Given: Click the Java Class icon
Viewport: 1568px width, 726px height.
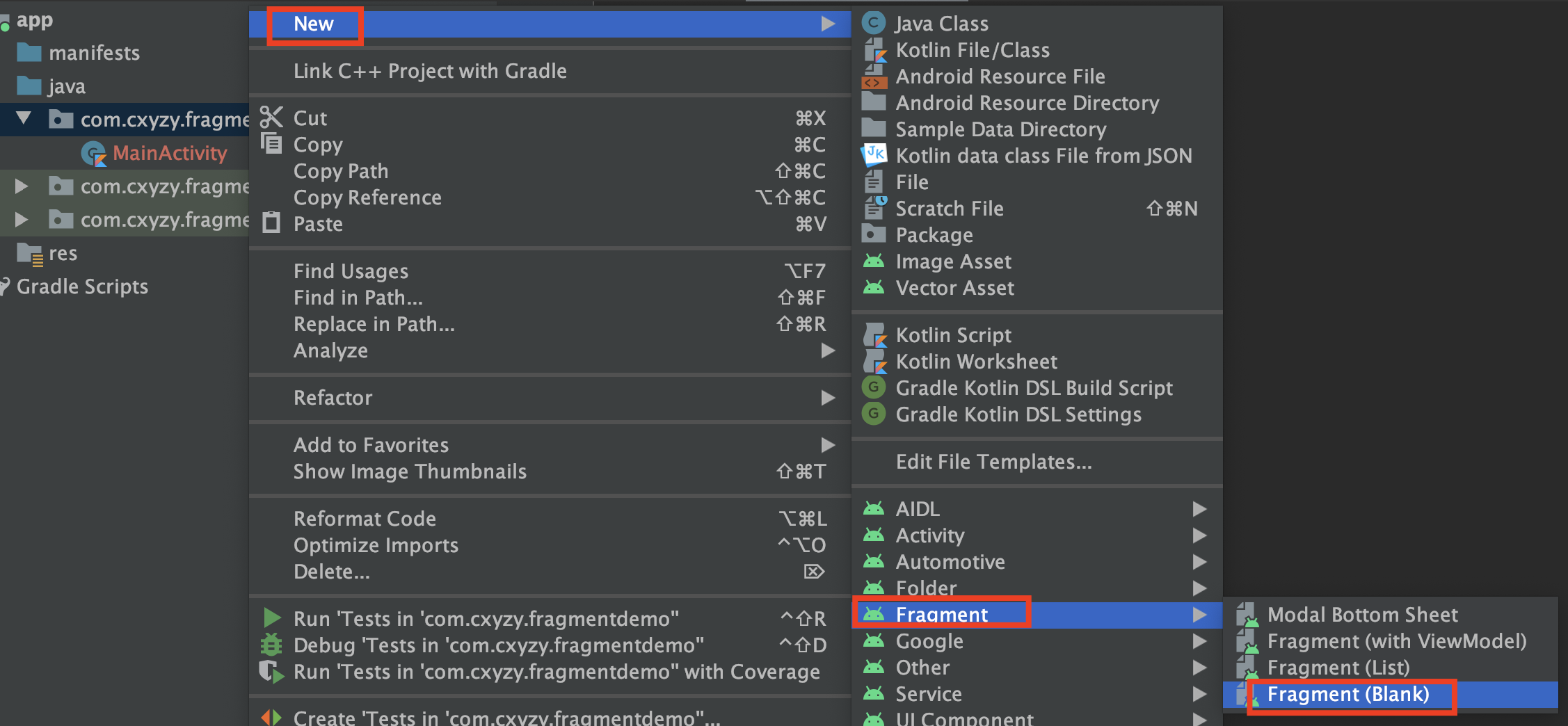Looking at the screenshot, I should pyautogui.click(x=874, y=23).
